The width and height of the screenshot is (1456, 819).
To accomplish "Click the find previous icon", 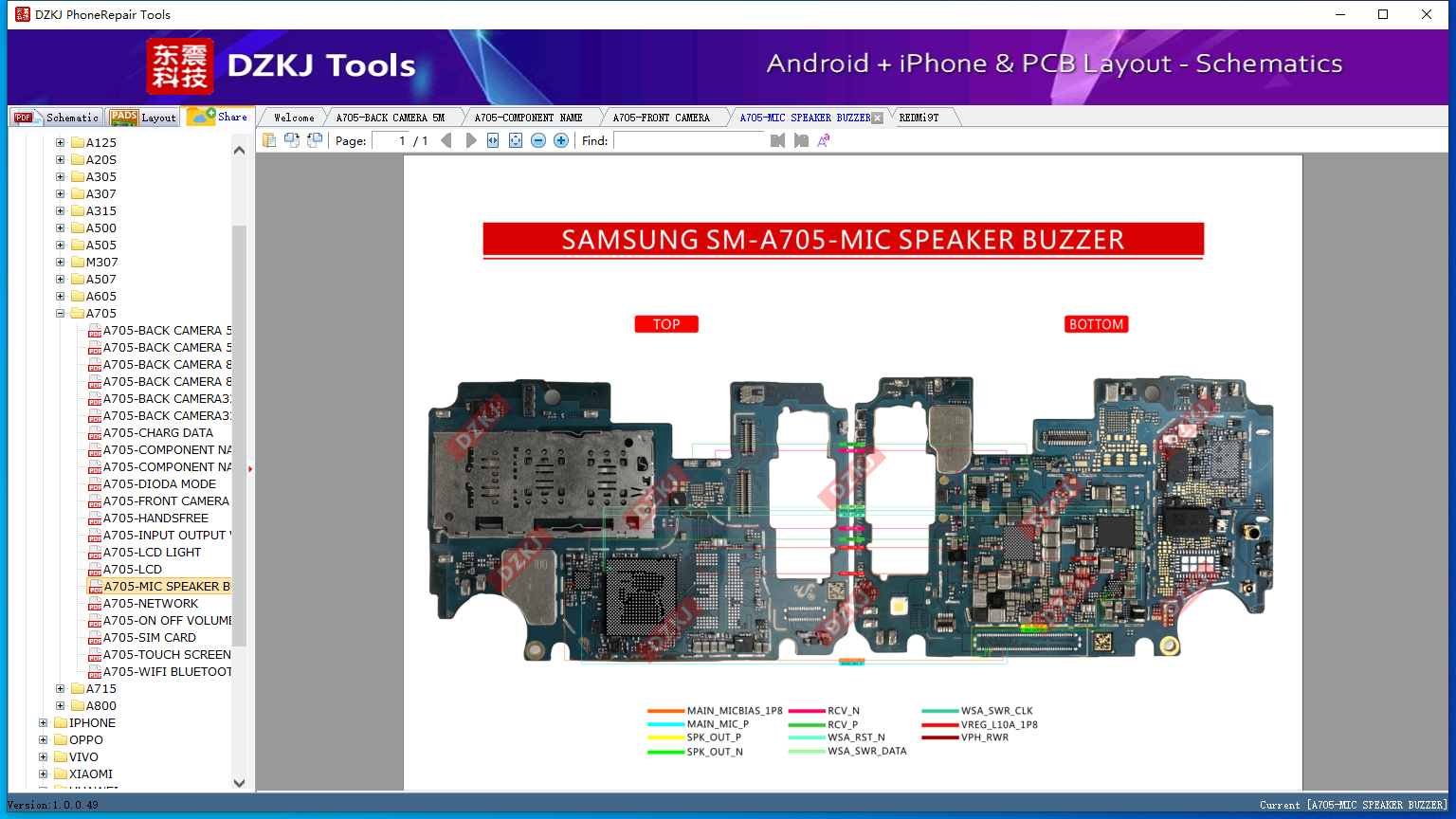I will click(778, 140).
